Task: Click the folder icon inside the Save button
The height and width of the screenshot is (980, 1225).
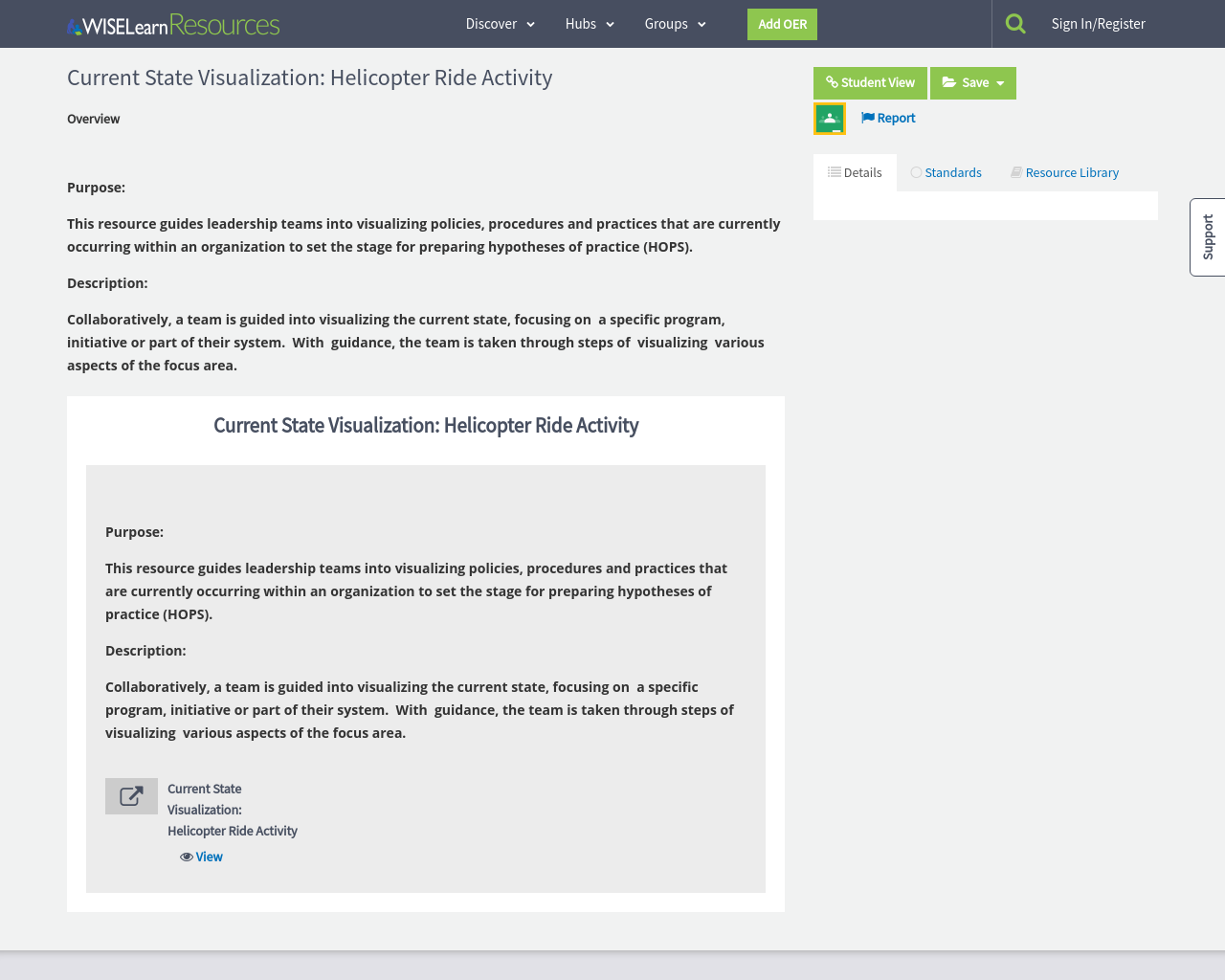Action: [x=950, y=82]
